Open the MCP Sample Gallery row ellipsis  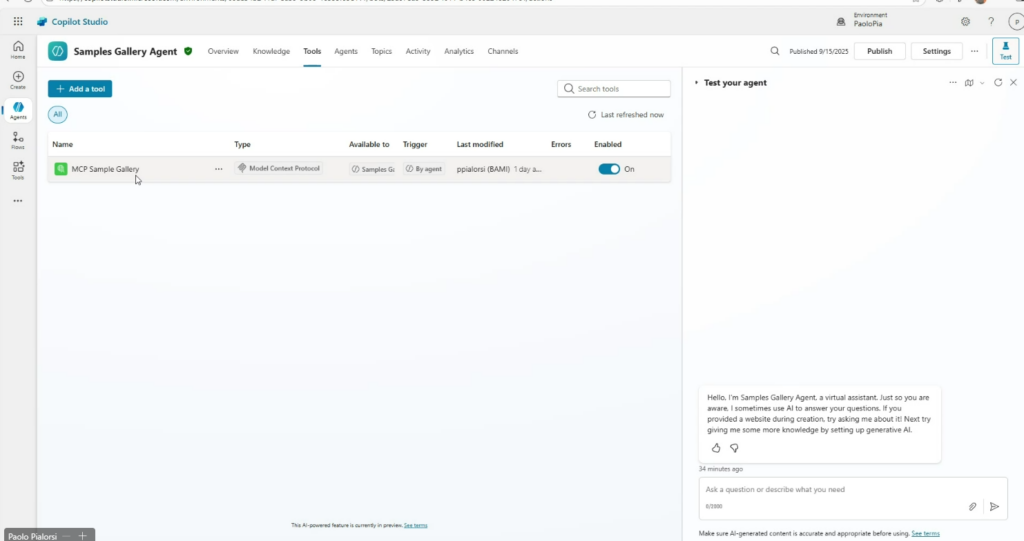point(219,169)
